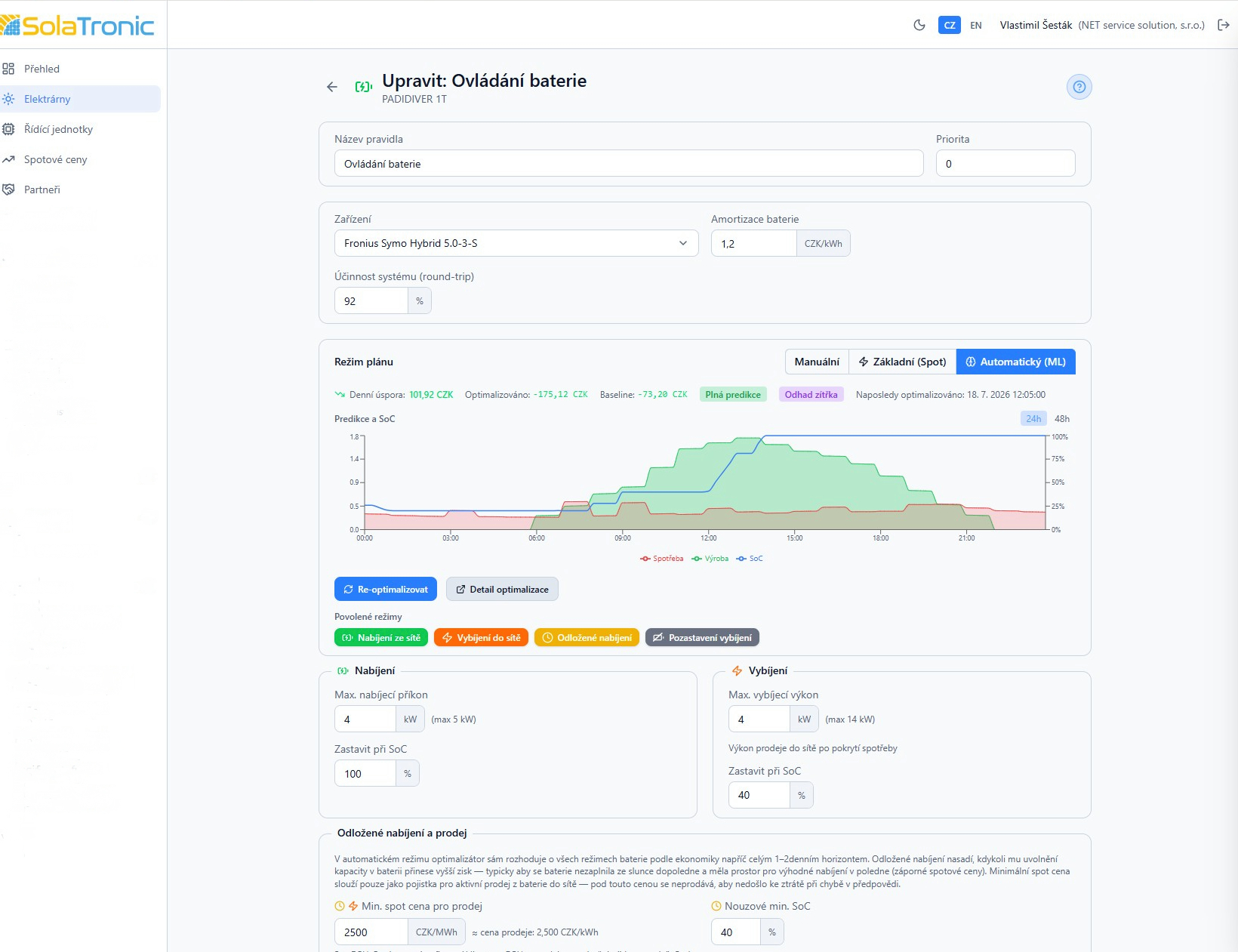Screen dimensions: 1238x952
Task: Click the Řídící jednotky chip icon
Action: tap(8, 129)
